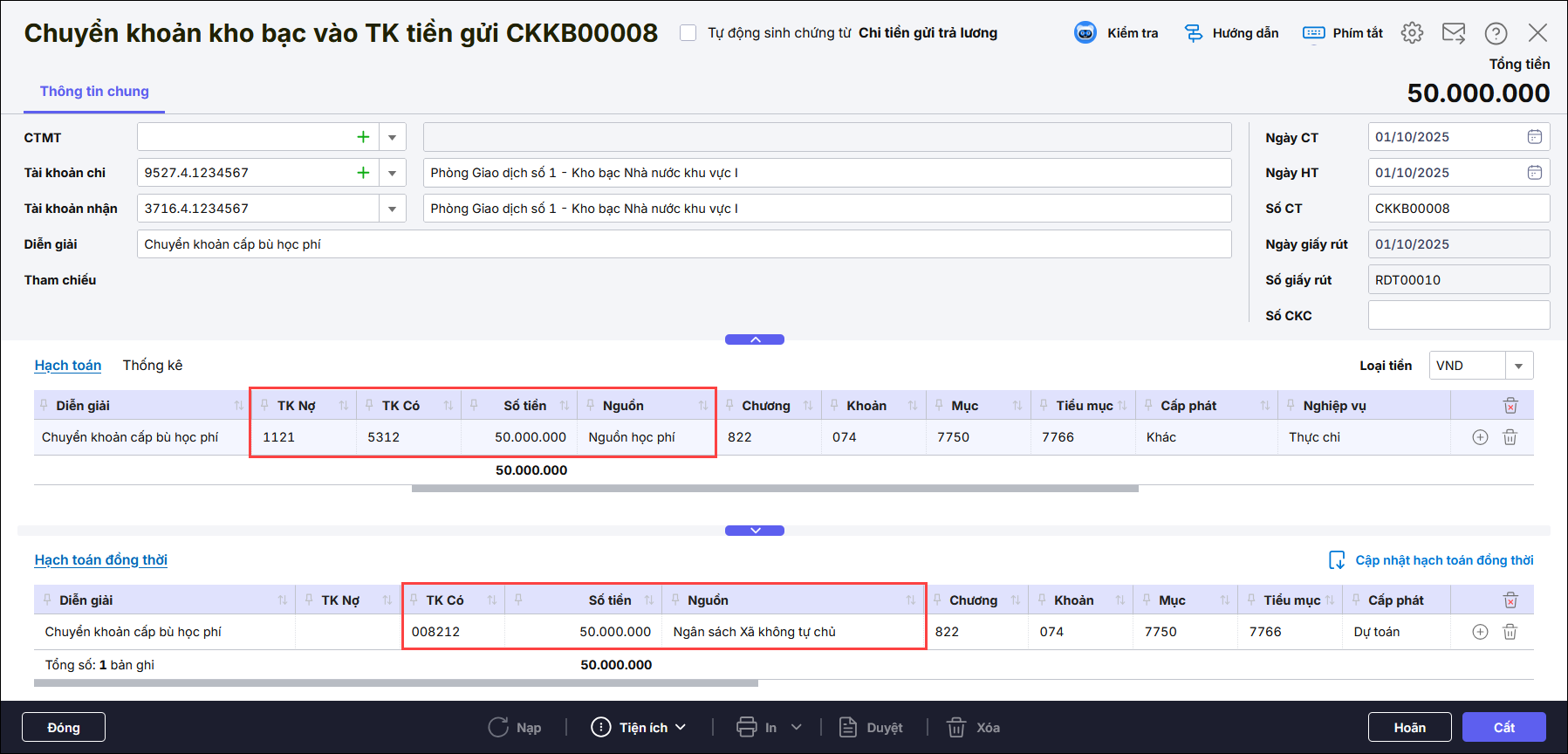1568x754 pixels.
Task: Click the Số CT field CKKB00008
Action: [1459, 209]
